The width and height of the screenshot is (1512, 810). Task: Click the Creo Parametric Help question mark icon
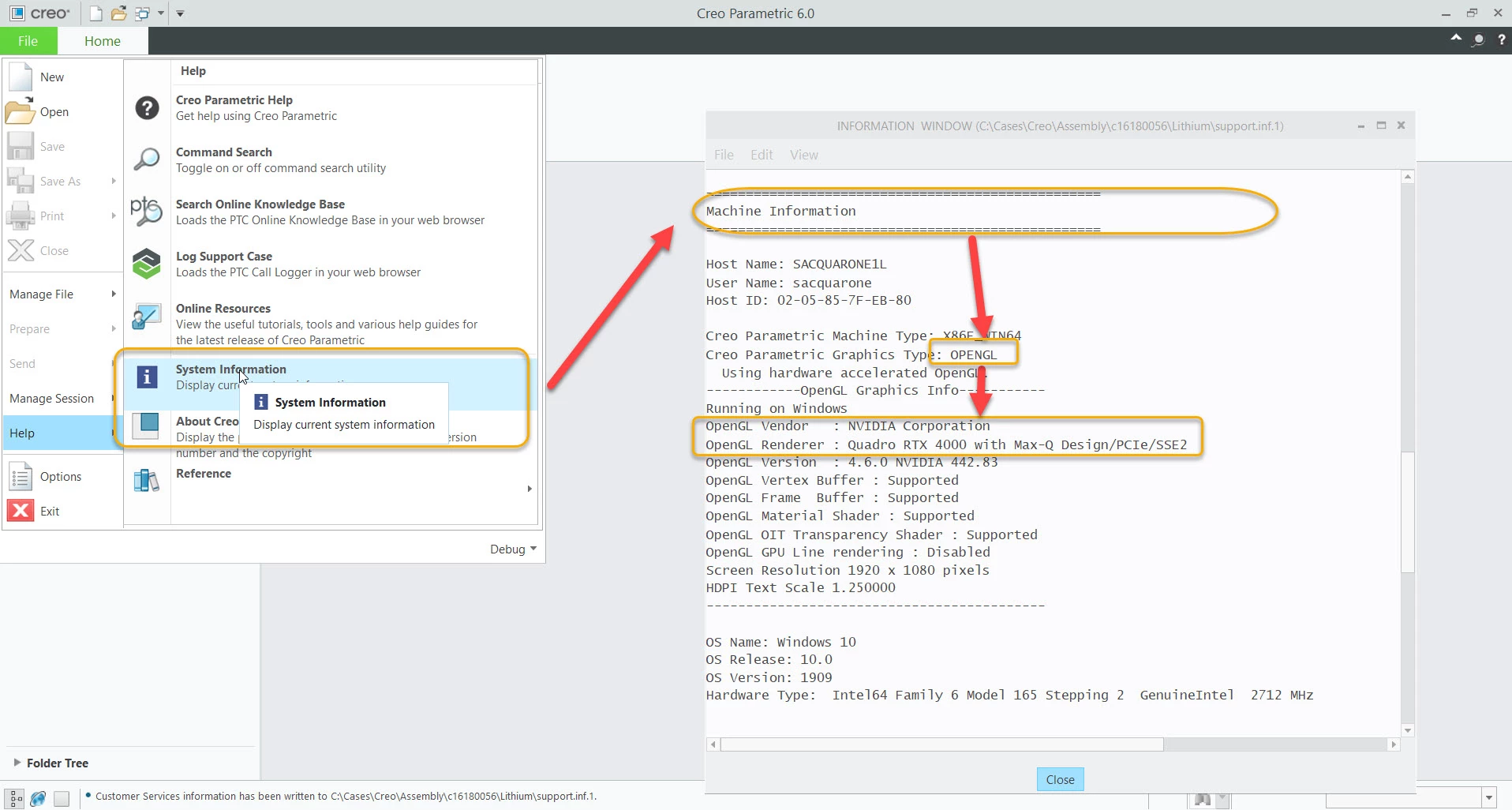pyautogui.click(x=148, y=107)
